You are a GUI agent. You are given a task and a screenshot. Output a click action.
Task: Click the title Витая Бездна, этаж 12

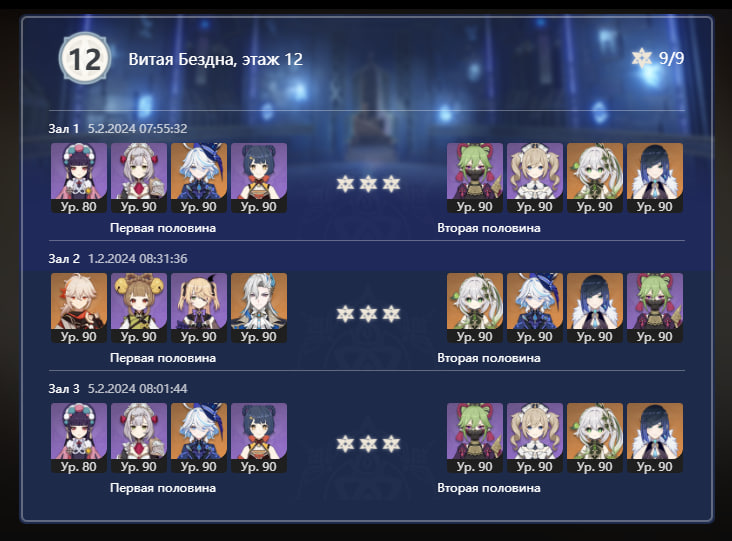click(x=216, y=59)
